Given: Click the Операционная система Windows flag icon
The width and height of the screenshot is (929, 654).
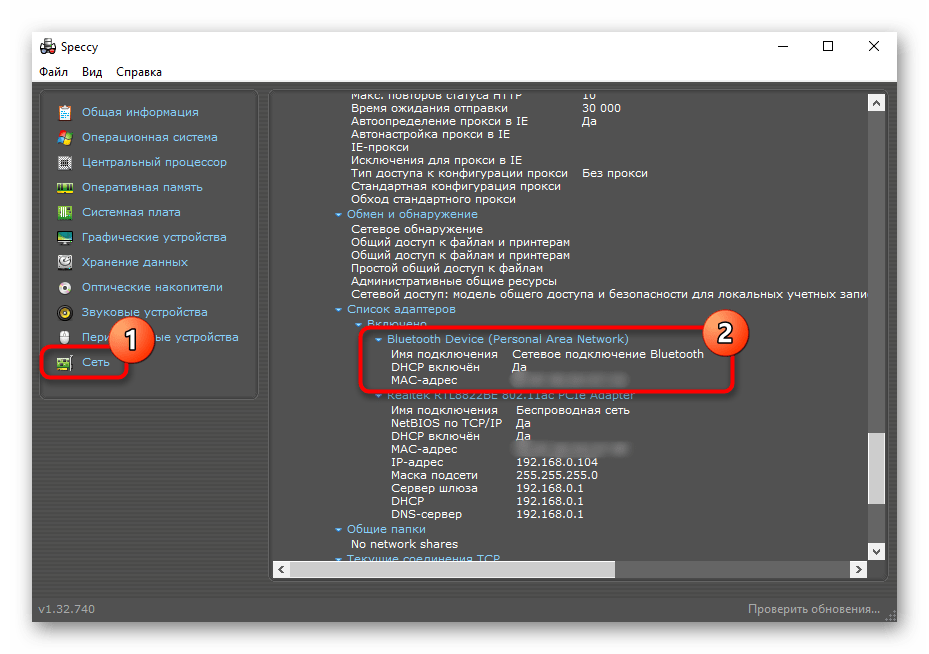Looking at the screenshot, I should (x=65, y=137).
